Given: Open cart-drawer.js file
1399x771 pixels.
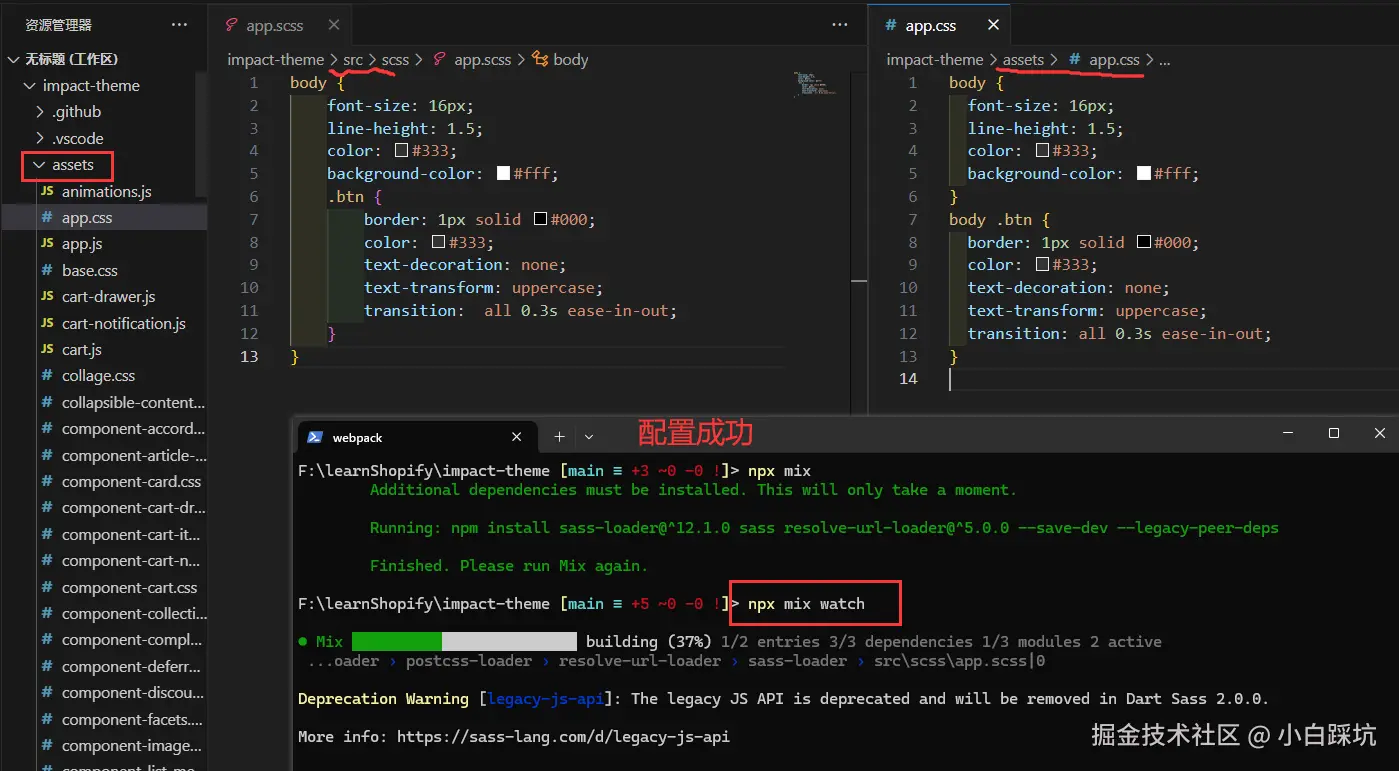Looking at the screenshot, I should point(108,297).
